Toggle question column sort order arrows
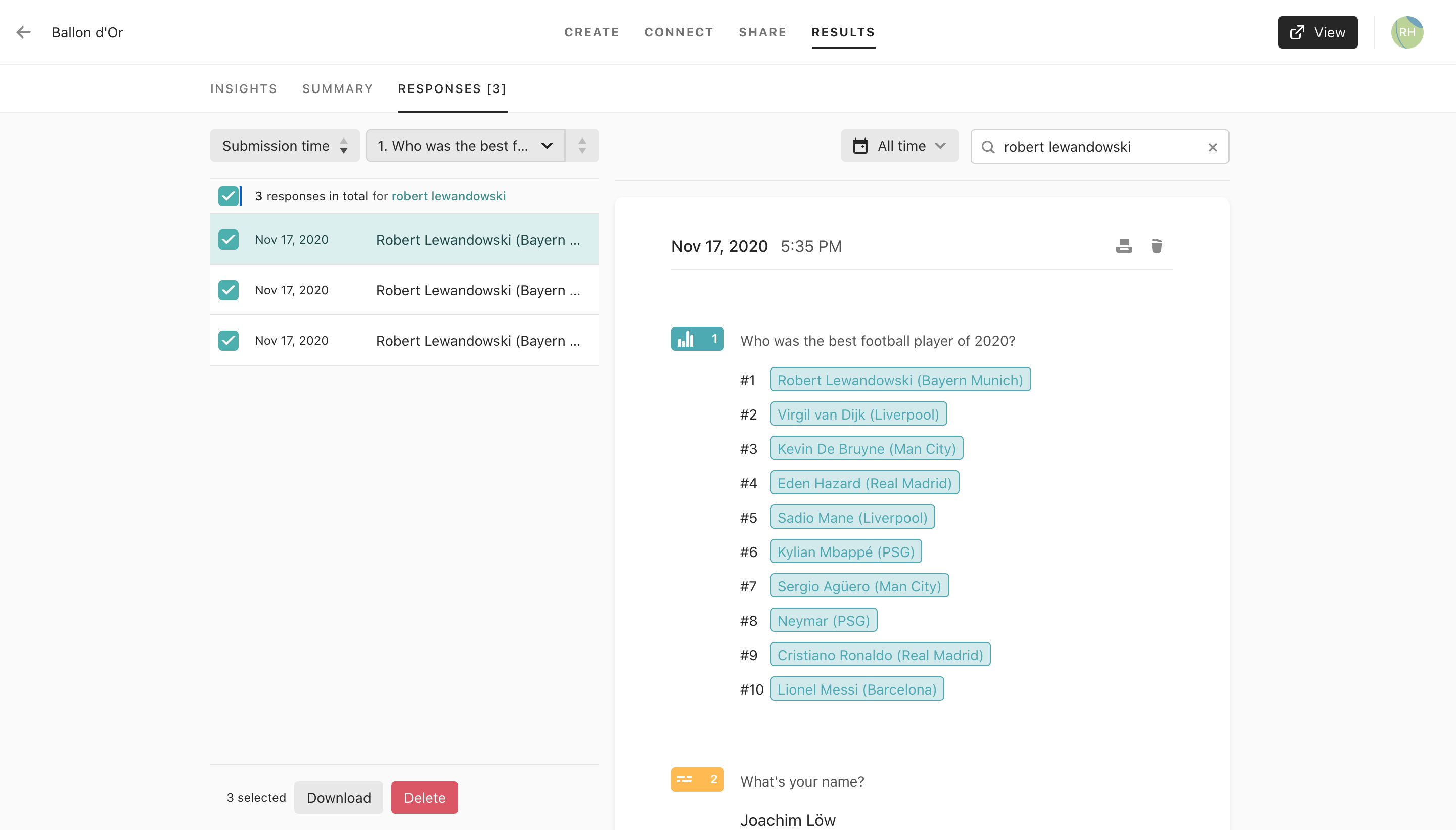 (582, 146)
